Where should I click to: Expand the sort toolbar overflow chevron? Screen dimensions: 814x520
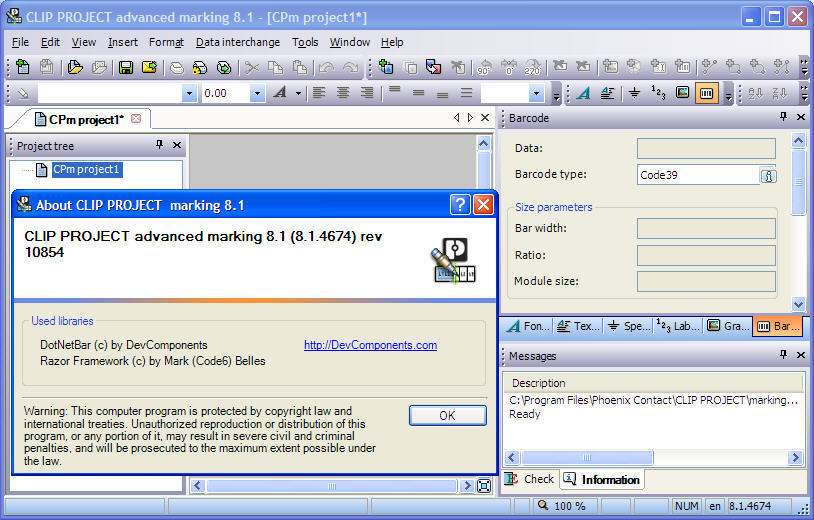[804, 93]
